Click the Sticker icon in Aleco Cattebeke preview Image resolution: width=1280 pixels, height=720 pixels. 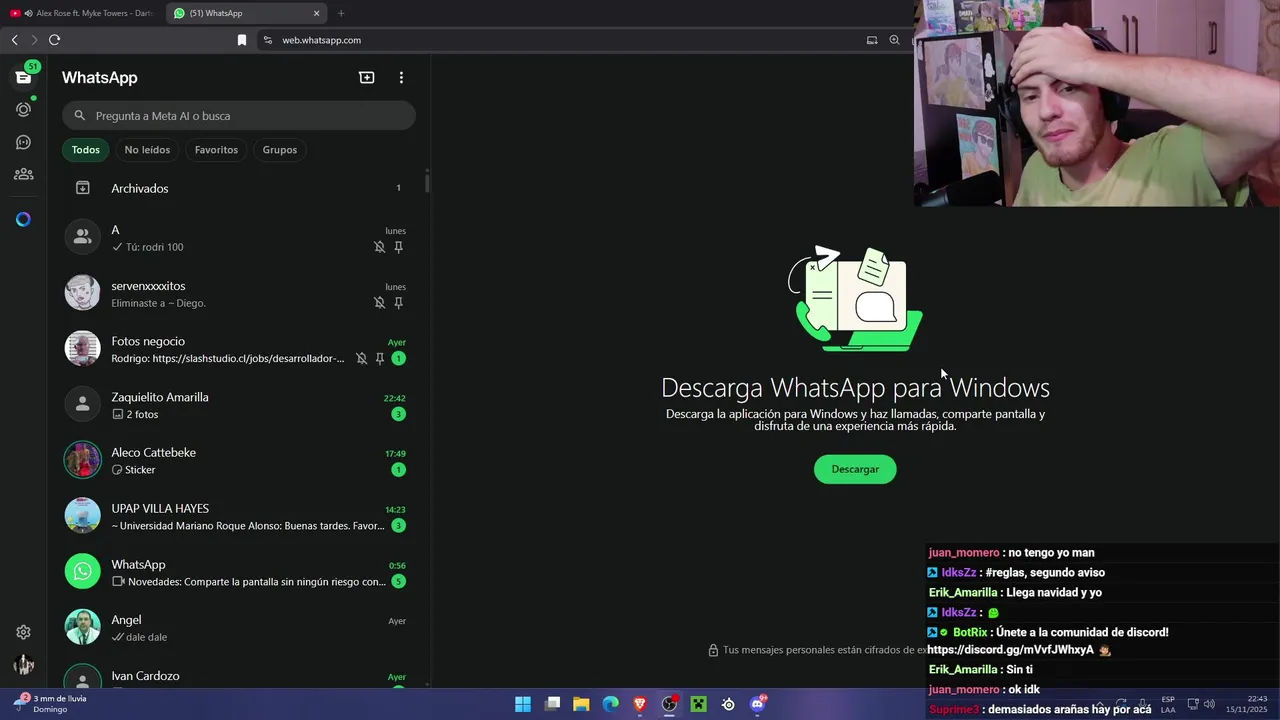click(117, 470)
